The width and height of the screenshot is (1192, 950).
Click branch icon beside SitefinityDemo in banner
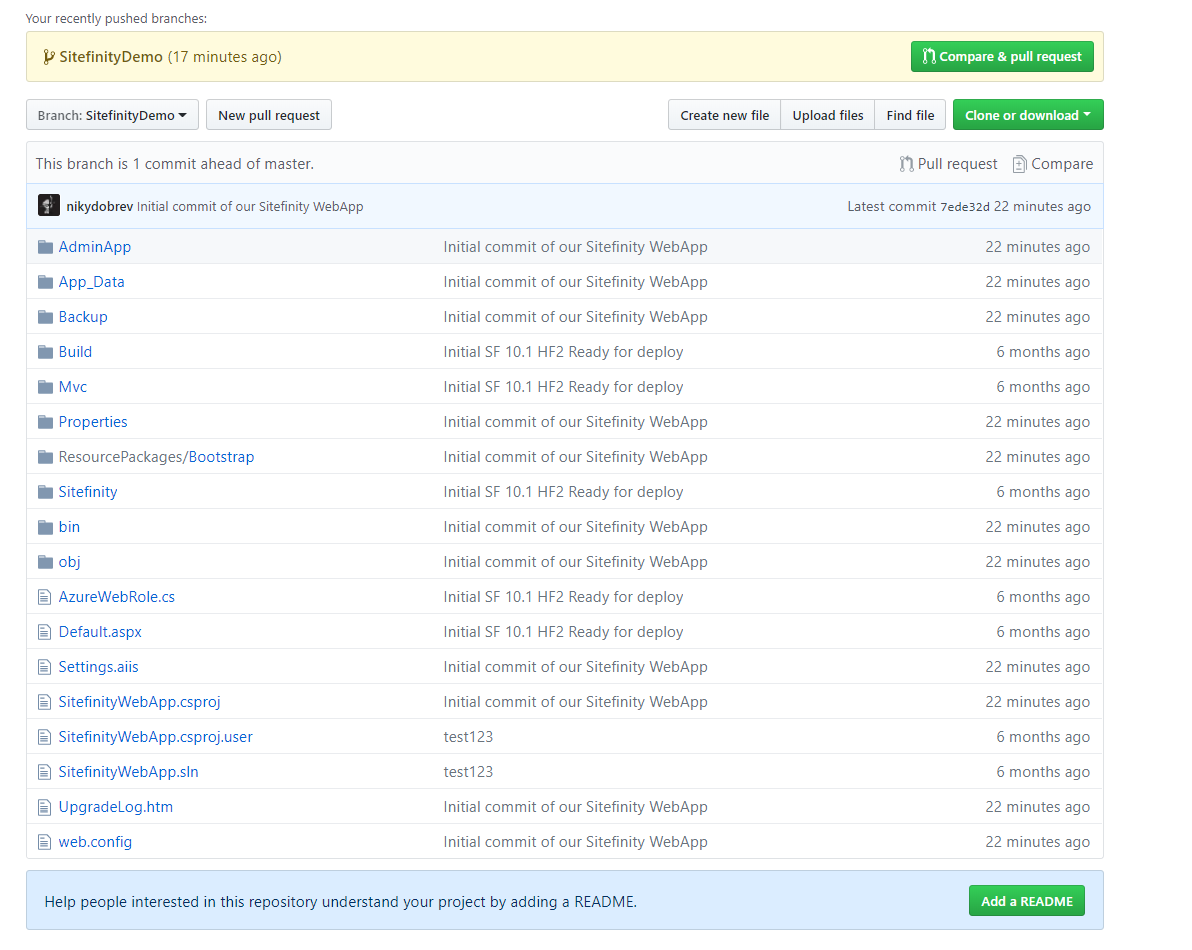(x=49, y=57)
